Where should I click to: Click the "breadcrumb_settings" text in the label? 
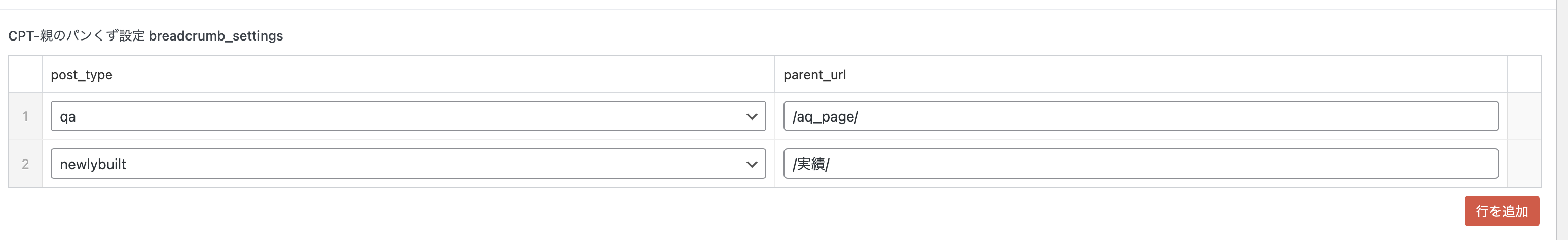coord(215,36)
